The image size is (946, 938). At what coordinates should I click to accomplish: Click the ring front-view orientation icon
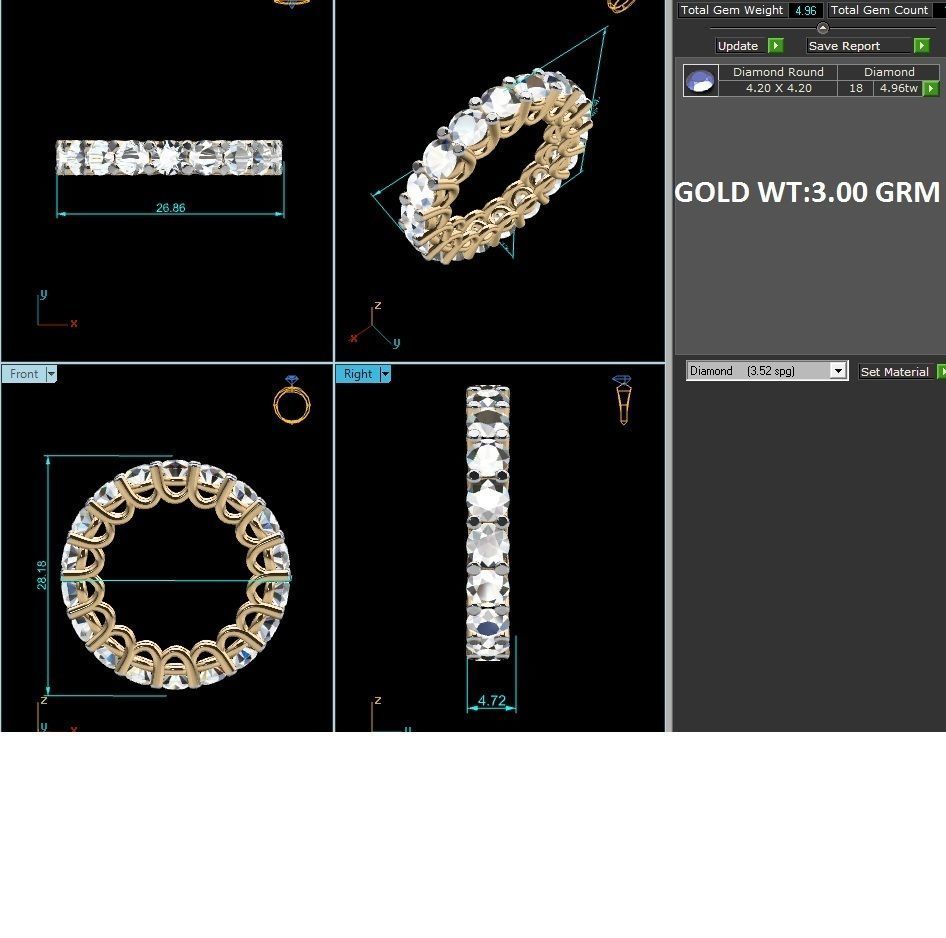292,399
